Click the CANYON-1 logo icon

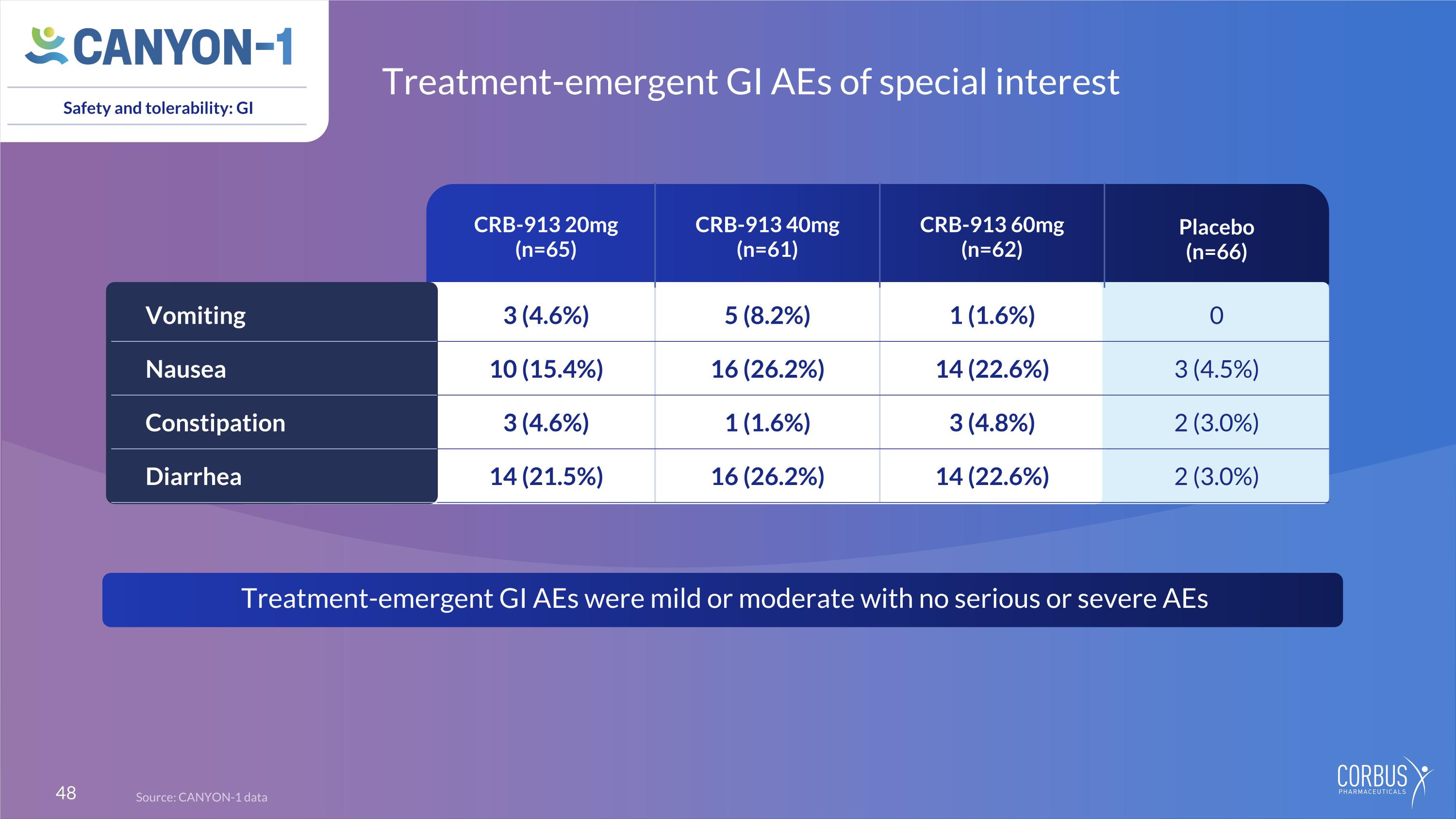click(x=46, y=45)
